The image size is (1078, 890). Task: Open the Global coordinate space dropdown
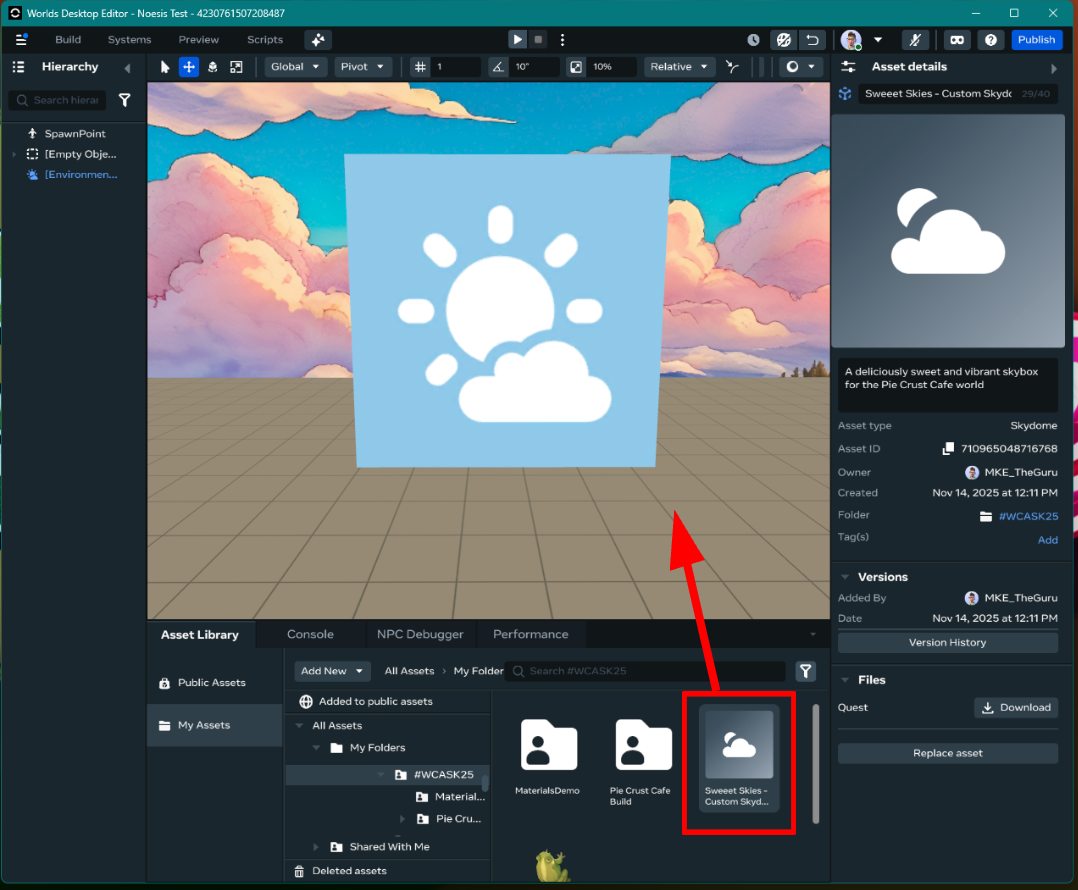pos(296,67)
